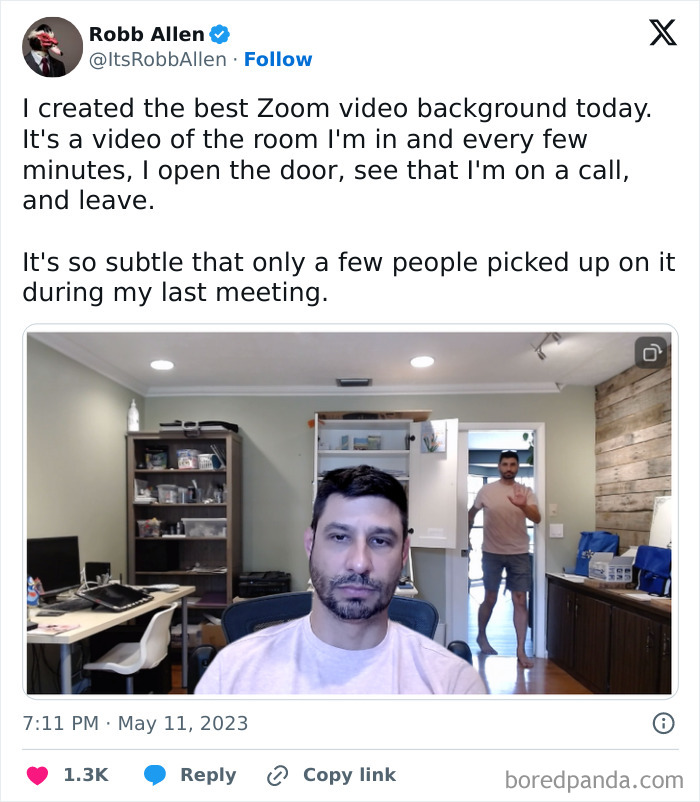
Task: Click the boredpanda.com watermark
Action: click(x=594, y=781)
